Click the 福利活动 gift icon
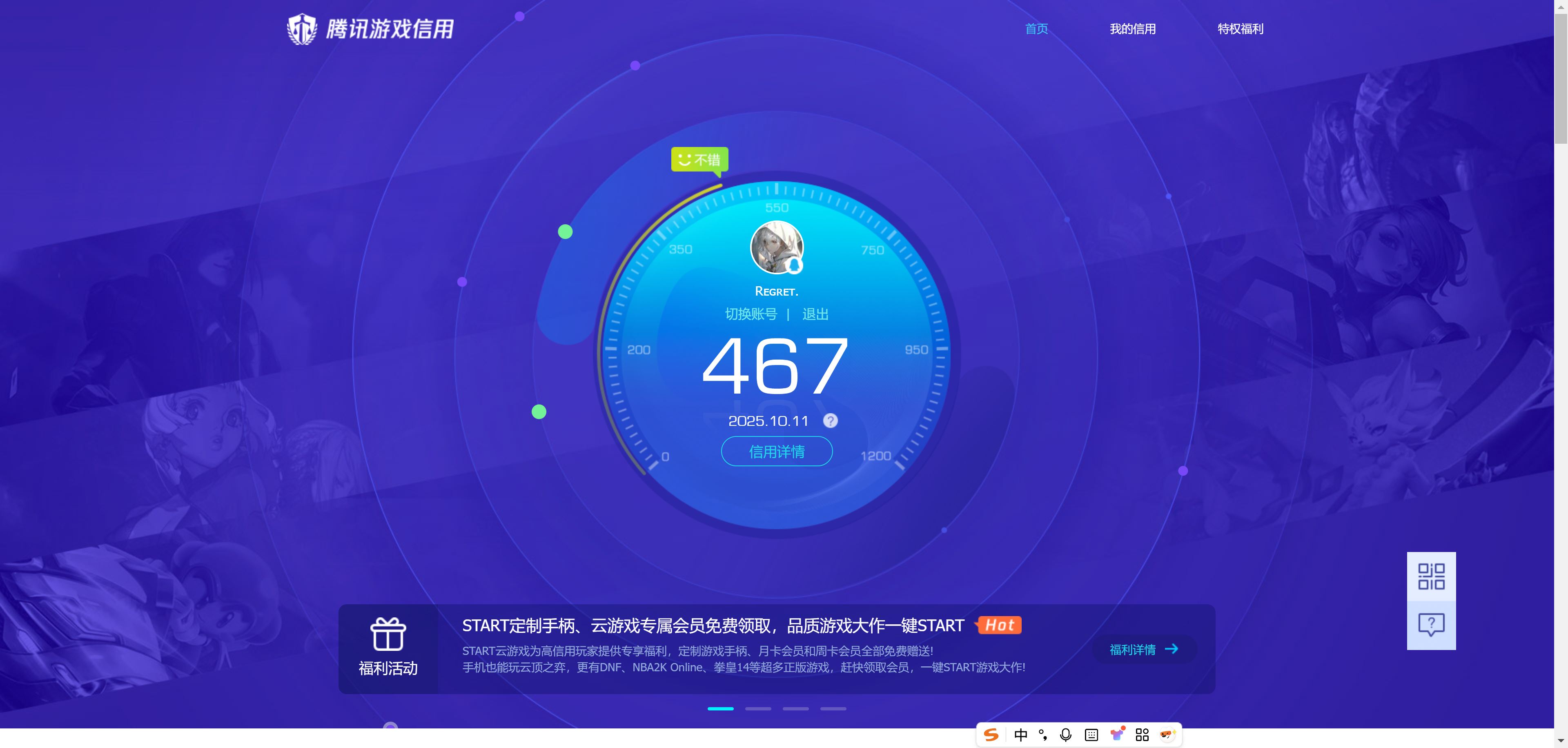Image resolution: width=1568 pixels, height=748 pixels. [388, 635]
